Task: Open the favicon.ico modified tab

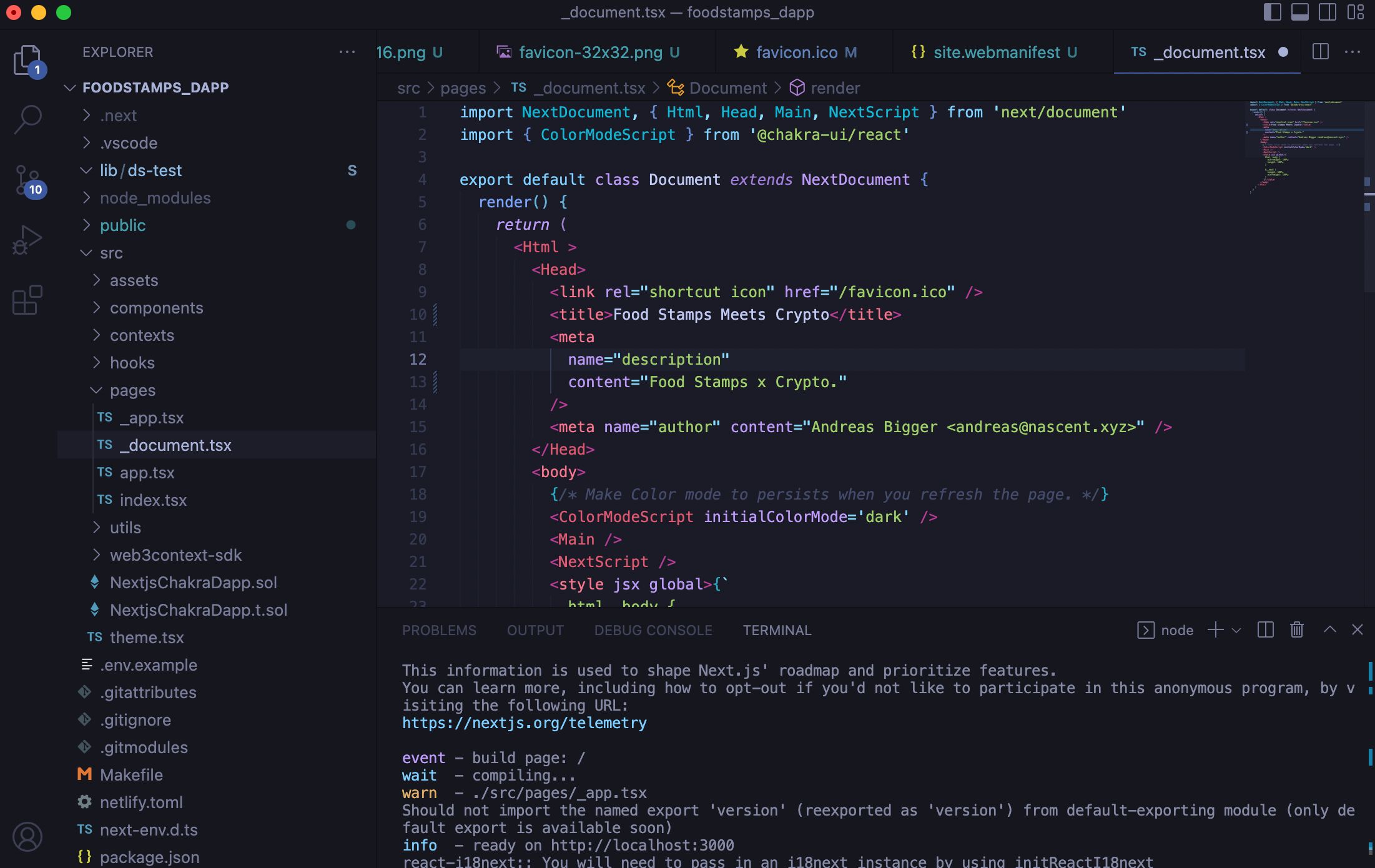Action: click(796, 52)
